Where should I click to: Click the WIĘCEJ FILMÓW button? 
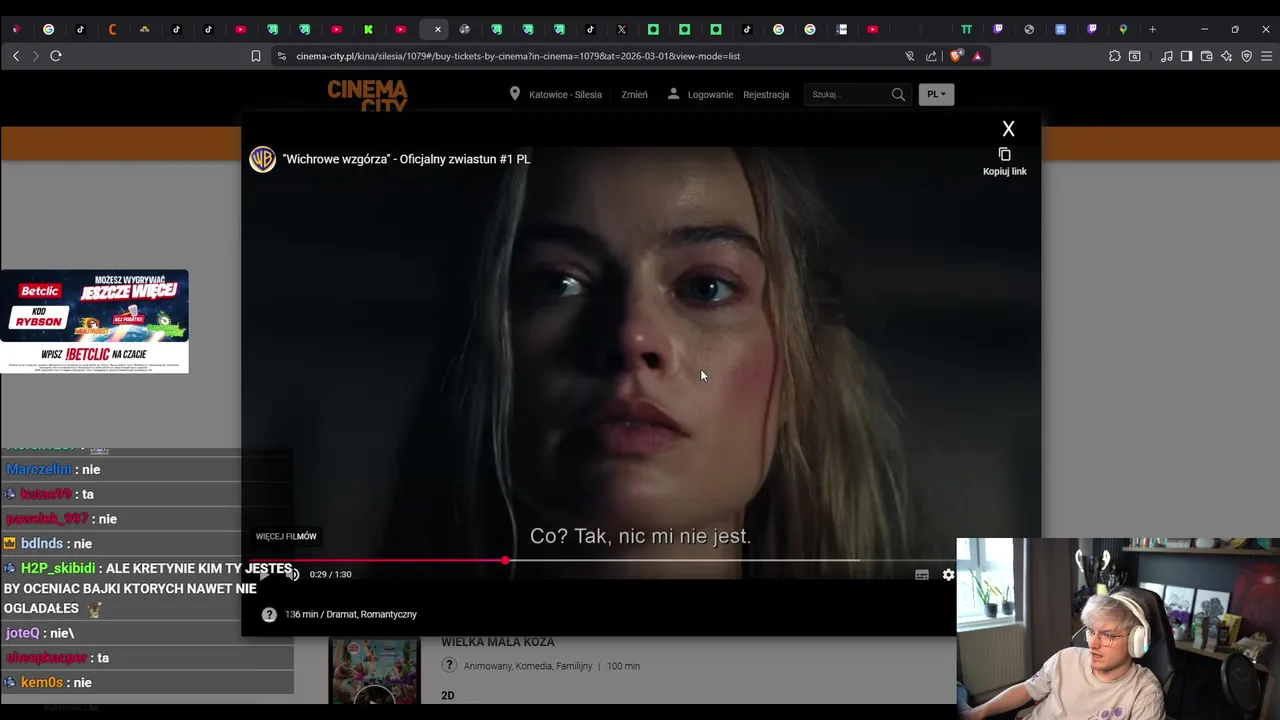point(286,537)
